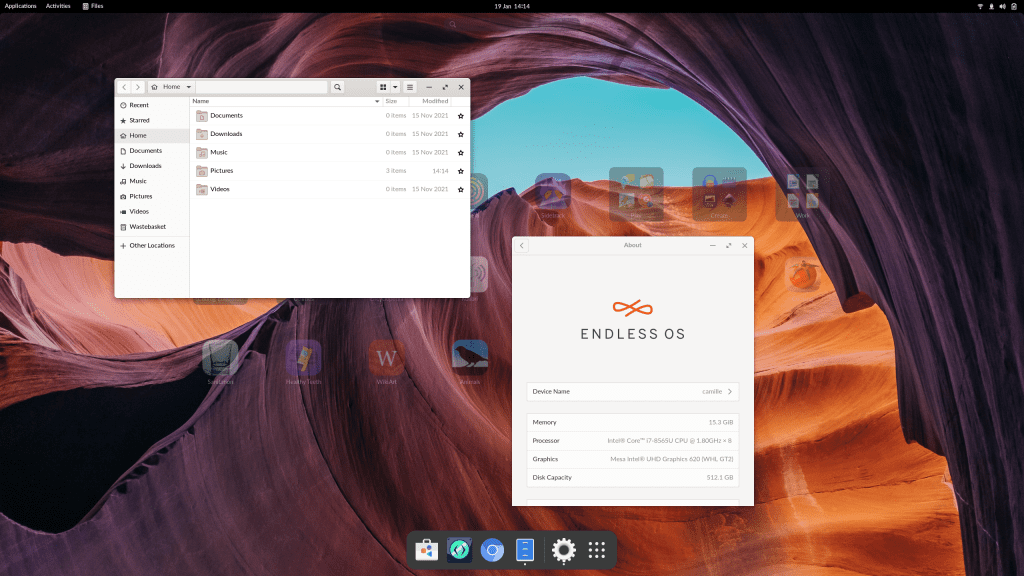
Task: Click the '3 items' size of Pictures
Action: tap(396, 170)
